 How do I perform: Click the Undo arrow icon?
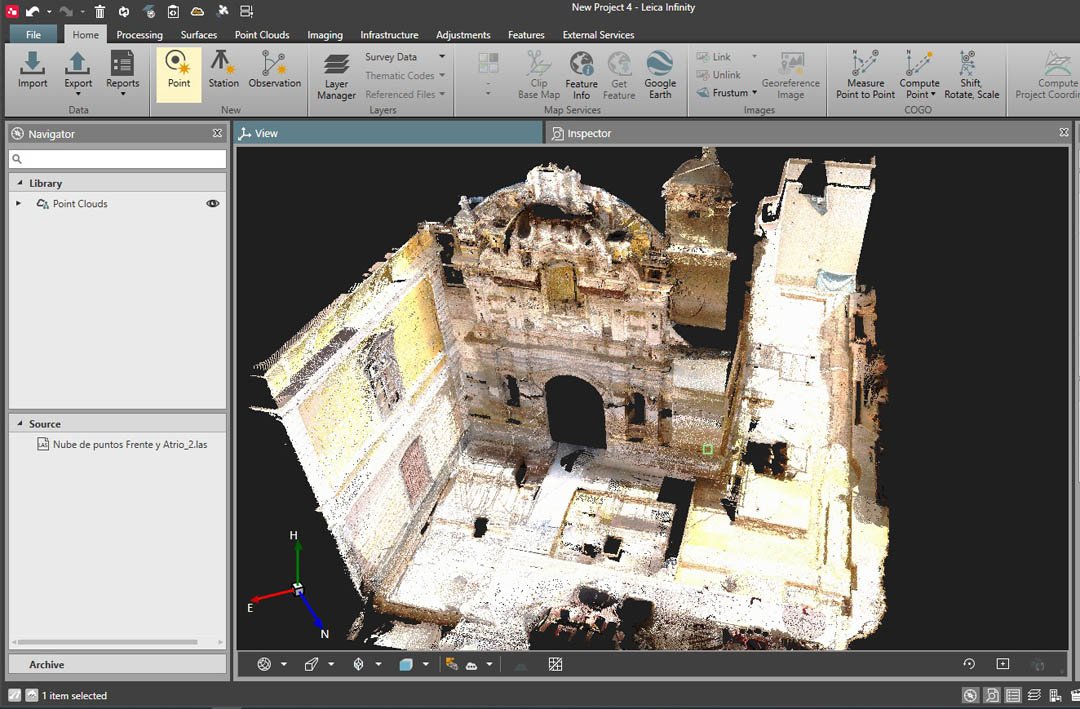pyautogui.click(x=32, y=11)
